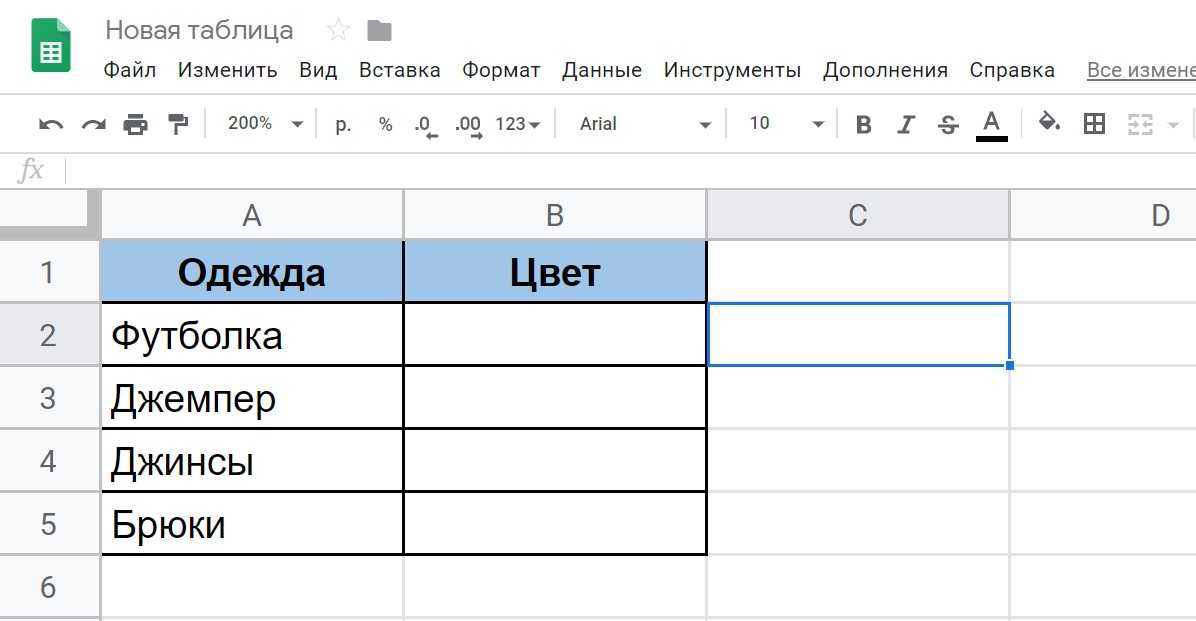Image resolution: width=1196 pixels, height=621 pixels.
Task: Select the Джемпер cell
Action: click(252, 397)
